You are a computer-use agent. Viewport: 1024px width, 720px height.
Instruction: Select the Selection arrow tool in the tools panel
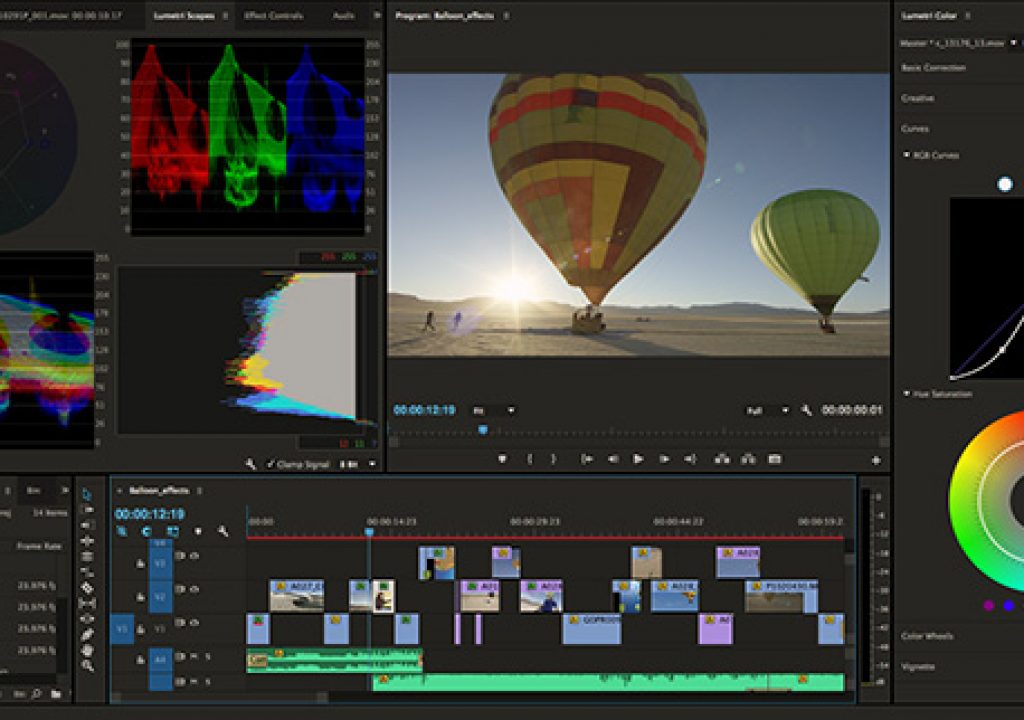[x=88, y=495]
